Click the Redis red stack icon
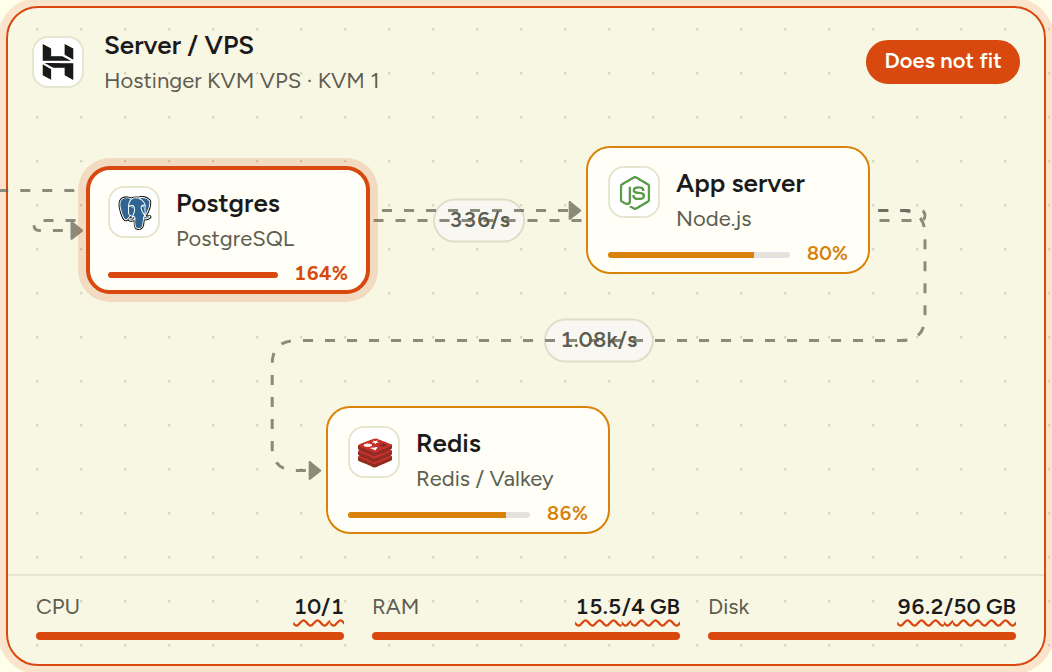 374,452
